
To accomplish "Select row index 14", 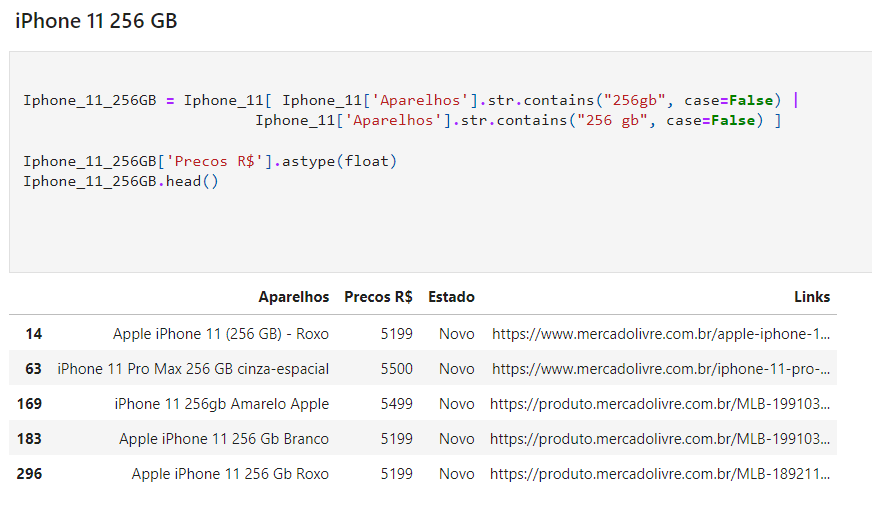I will (33, 334).
